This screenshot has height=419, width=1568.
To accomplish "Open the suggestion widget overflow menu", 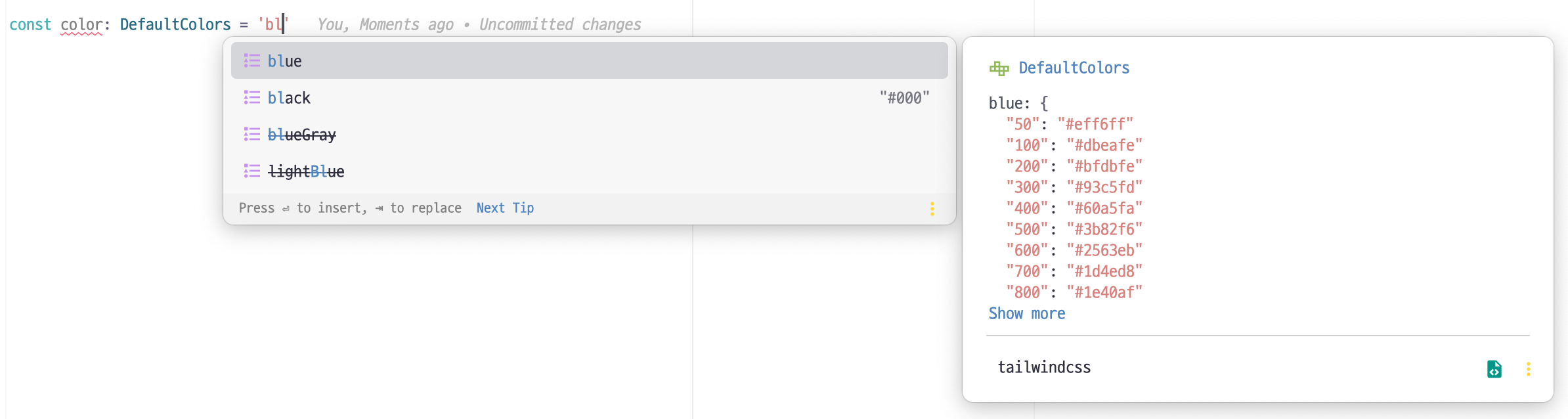I will pyautogui.click(x=932, y=209).
